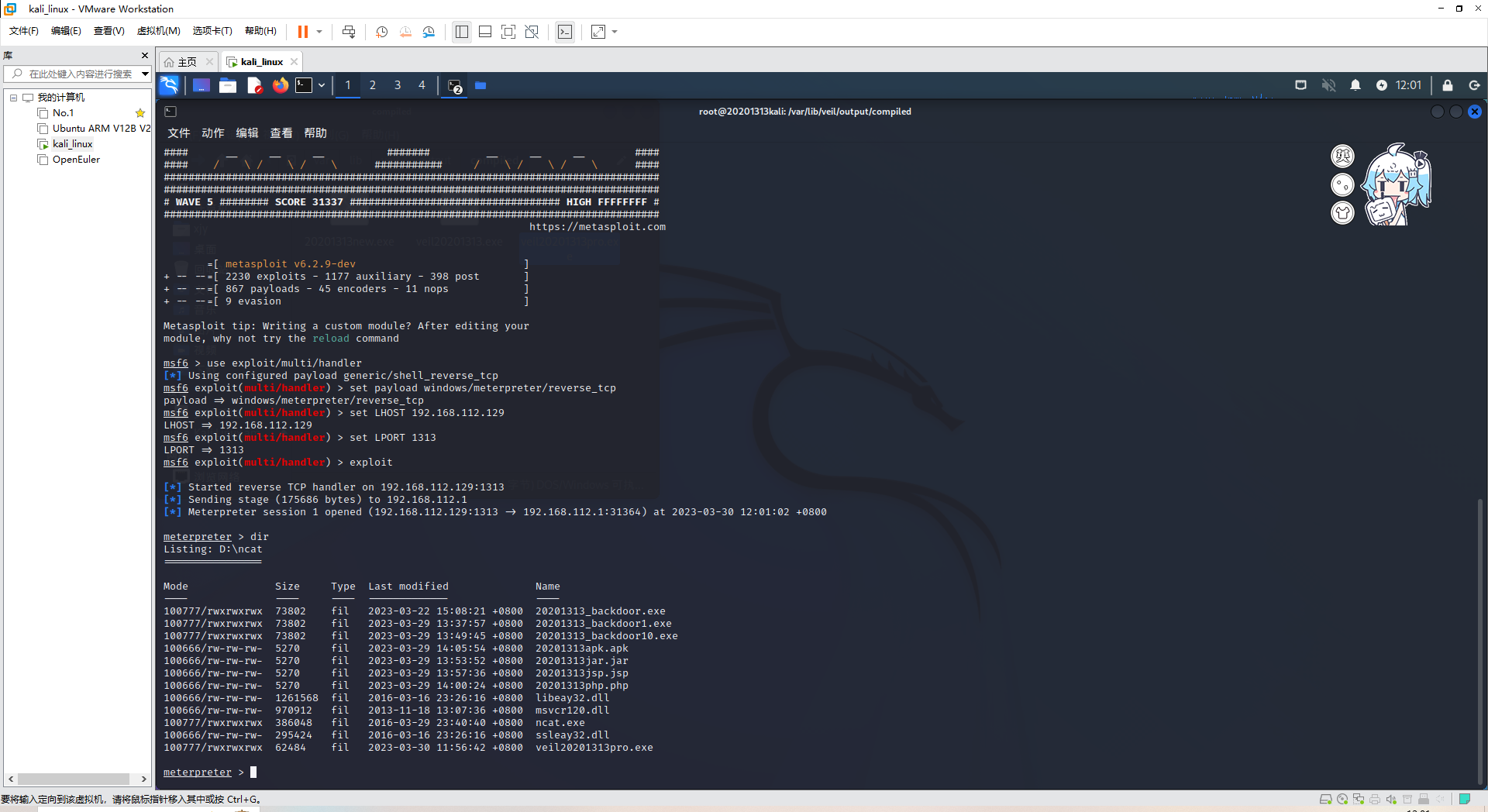Toggle favorite star on No.1

pos(140,113)
